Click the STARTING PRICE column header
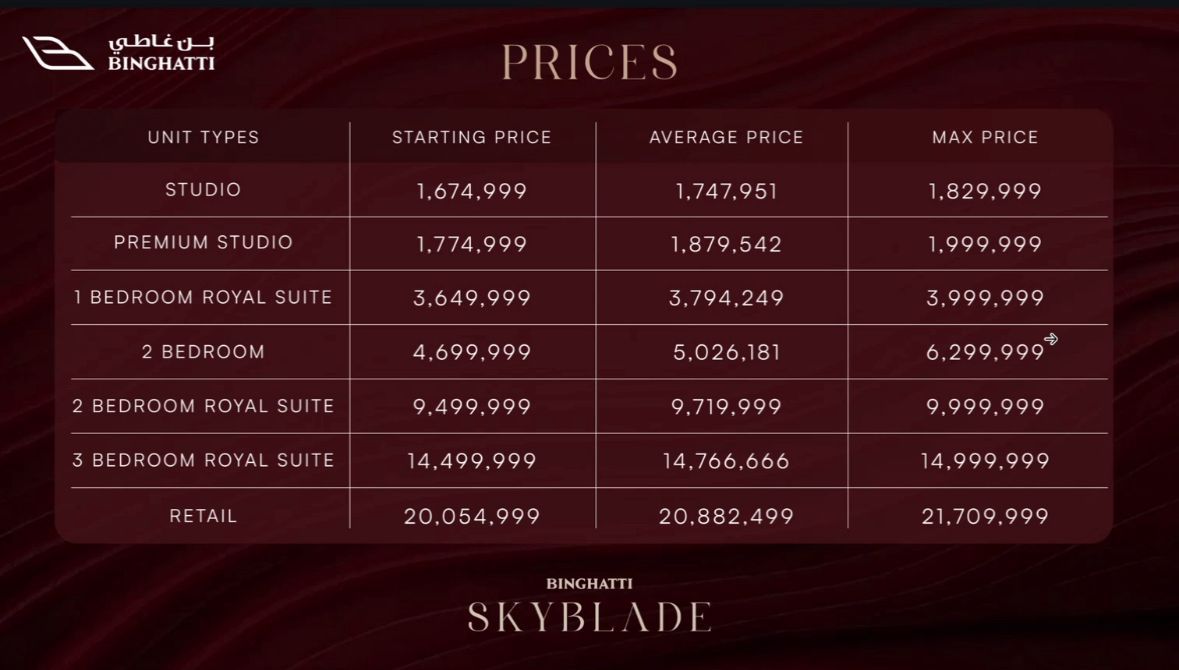The width and height of the screenshot is (1179, 670). 472,138
